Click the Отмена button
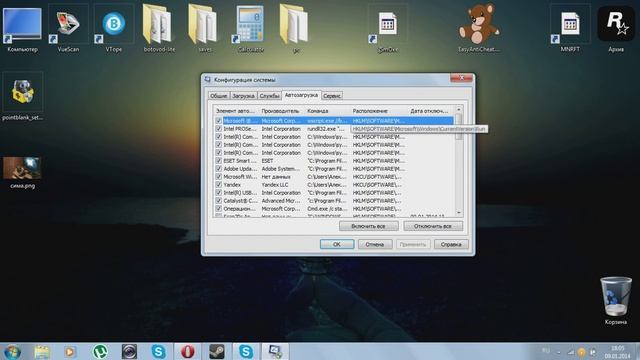The height and width of the screenshot is (360, 640). (375, 244)
